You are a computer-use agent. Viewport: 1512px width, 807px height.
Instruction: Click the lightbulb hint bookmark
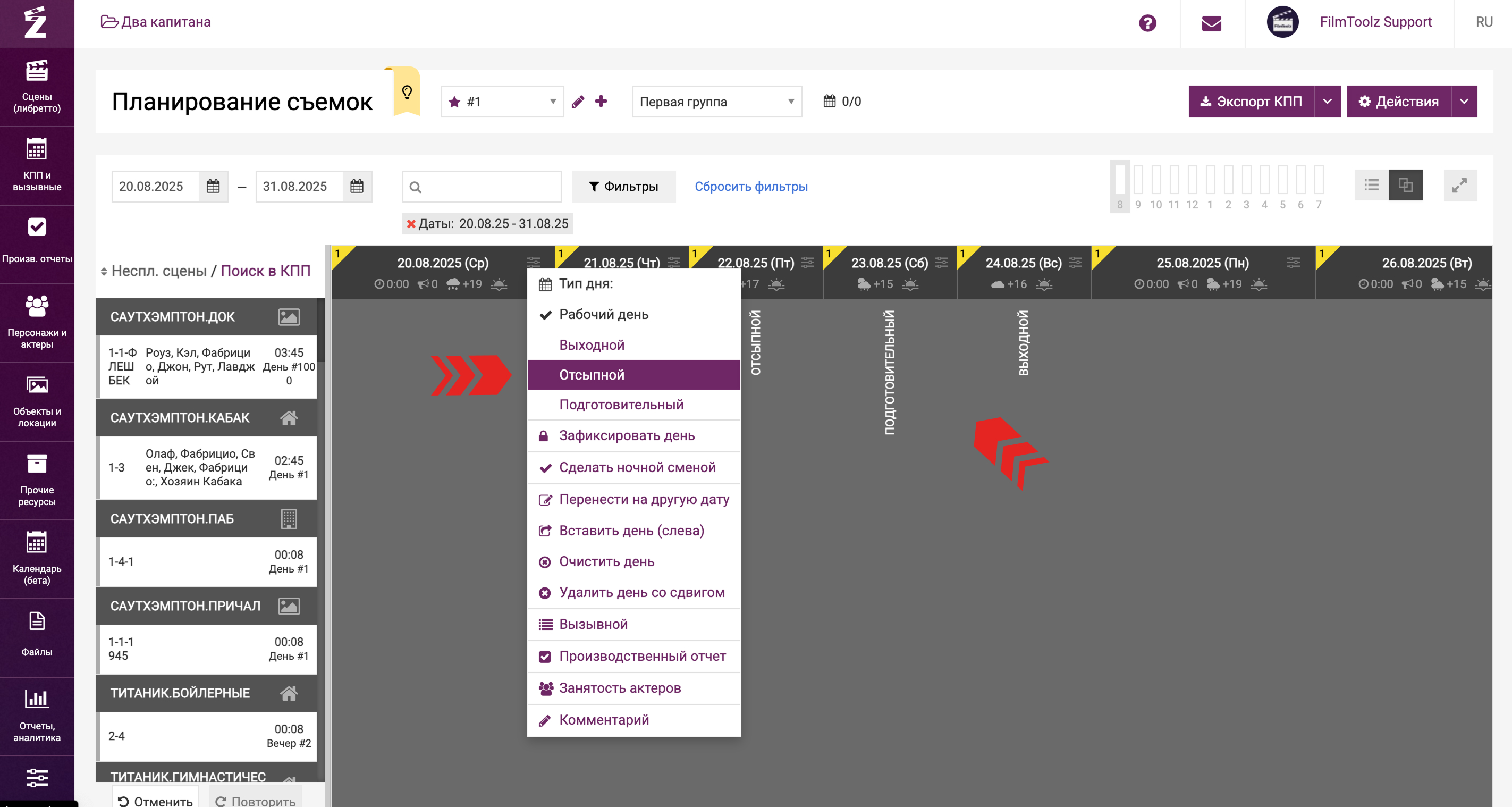407,92
